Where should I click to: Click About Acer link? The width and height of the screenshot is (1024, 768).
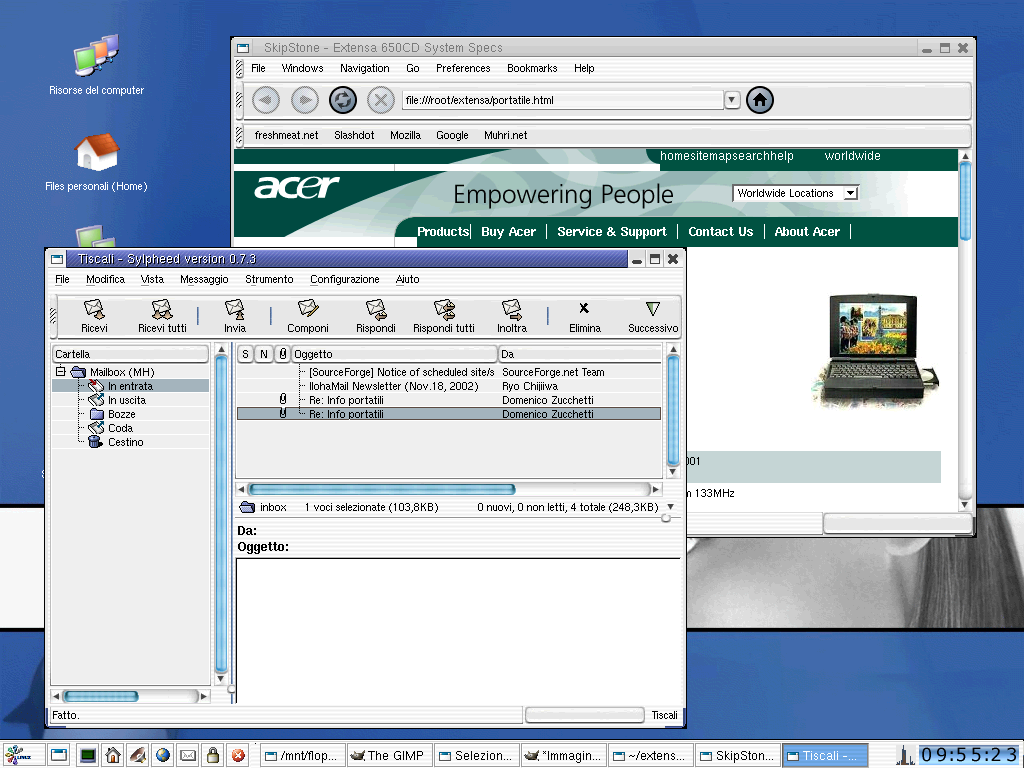[x=807, y=231]
